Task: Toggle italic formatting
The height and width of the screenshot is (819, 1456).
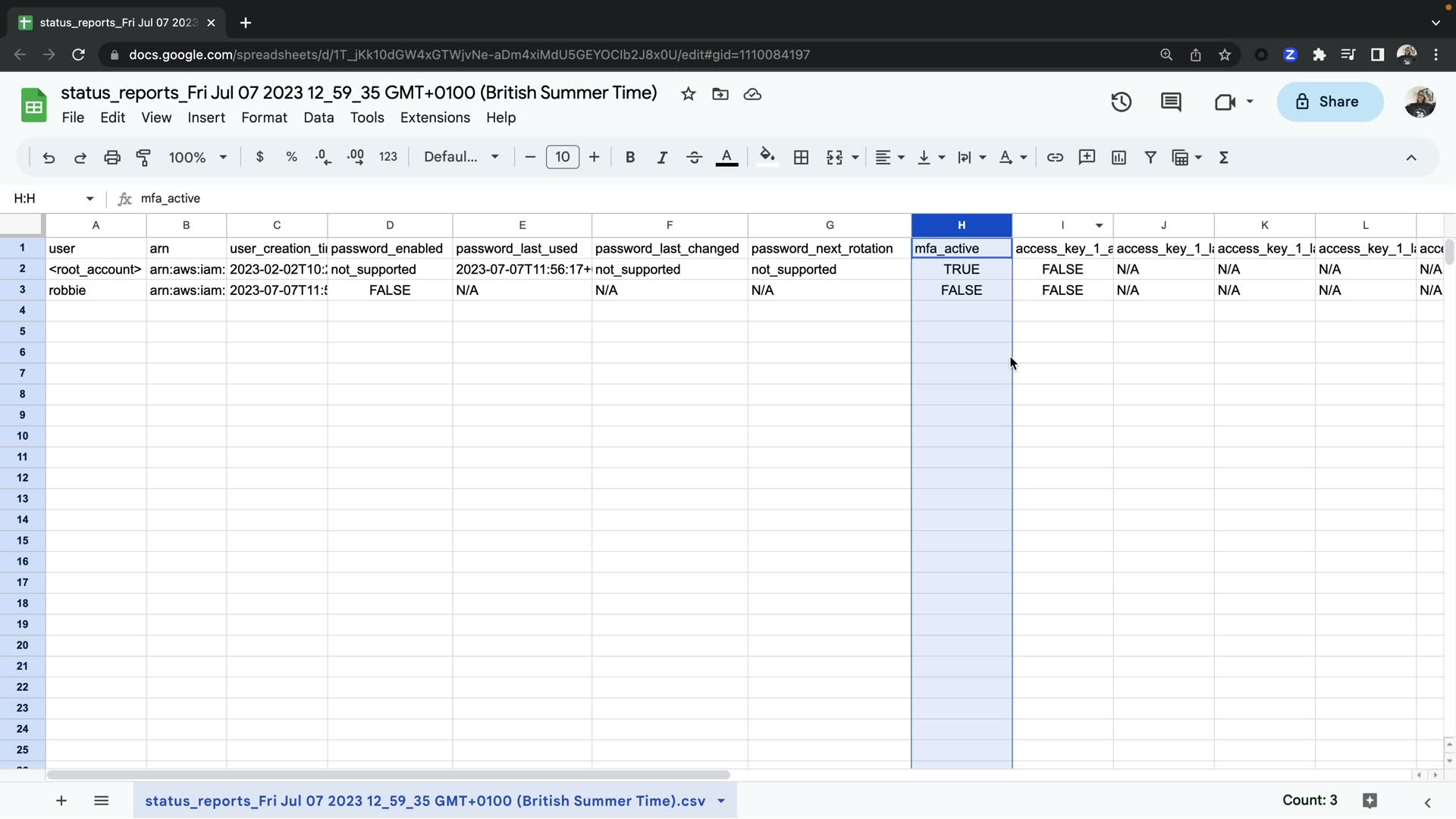Action: (x=662, y=158)
